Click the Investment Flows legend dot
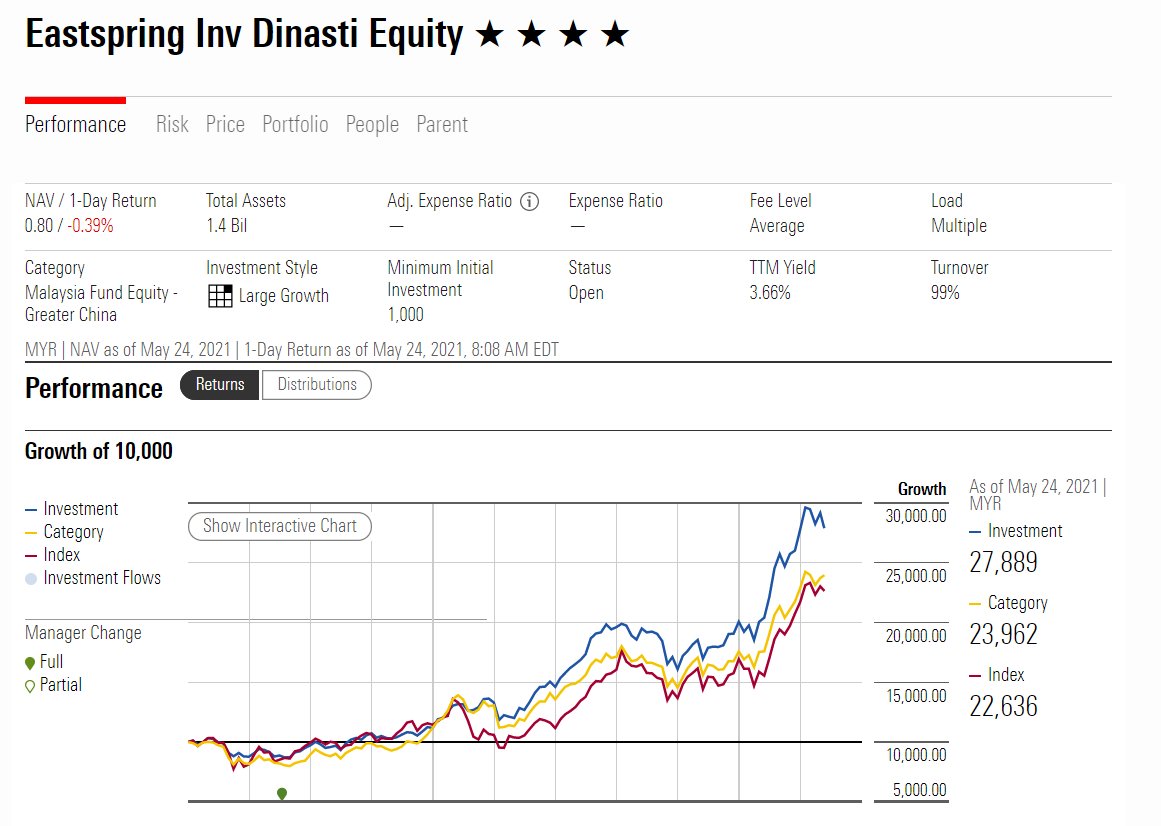The height and width of the screenshot is (826, 1161). pos(30,579)
